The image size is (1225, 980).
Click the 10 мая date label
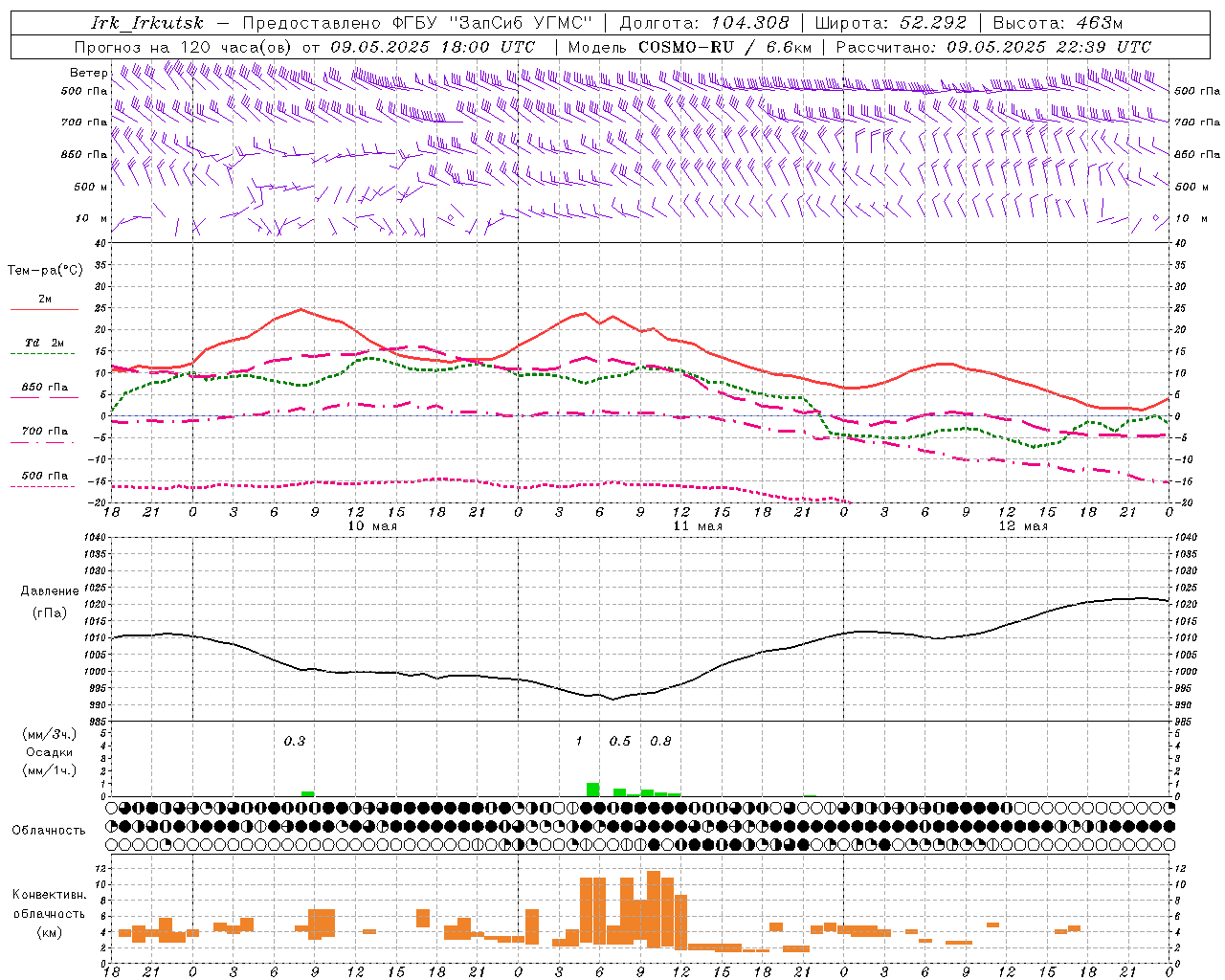pos(372,526)
